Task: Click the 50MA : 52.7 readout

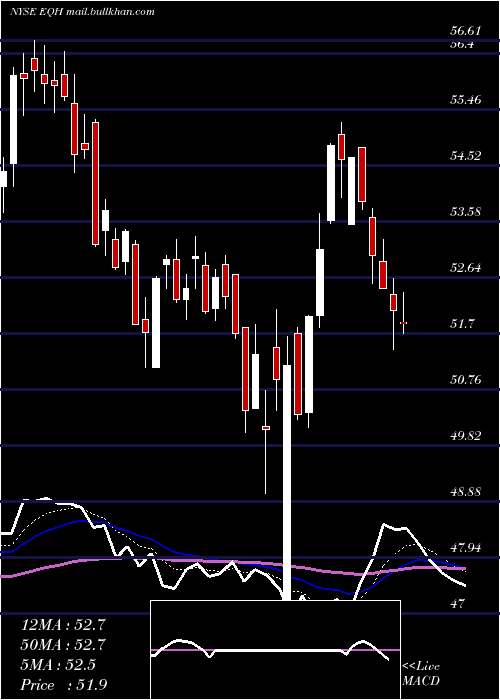Action: tap(63, 645)
